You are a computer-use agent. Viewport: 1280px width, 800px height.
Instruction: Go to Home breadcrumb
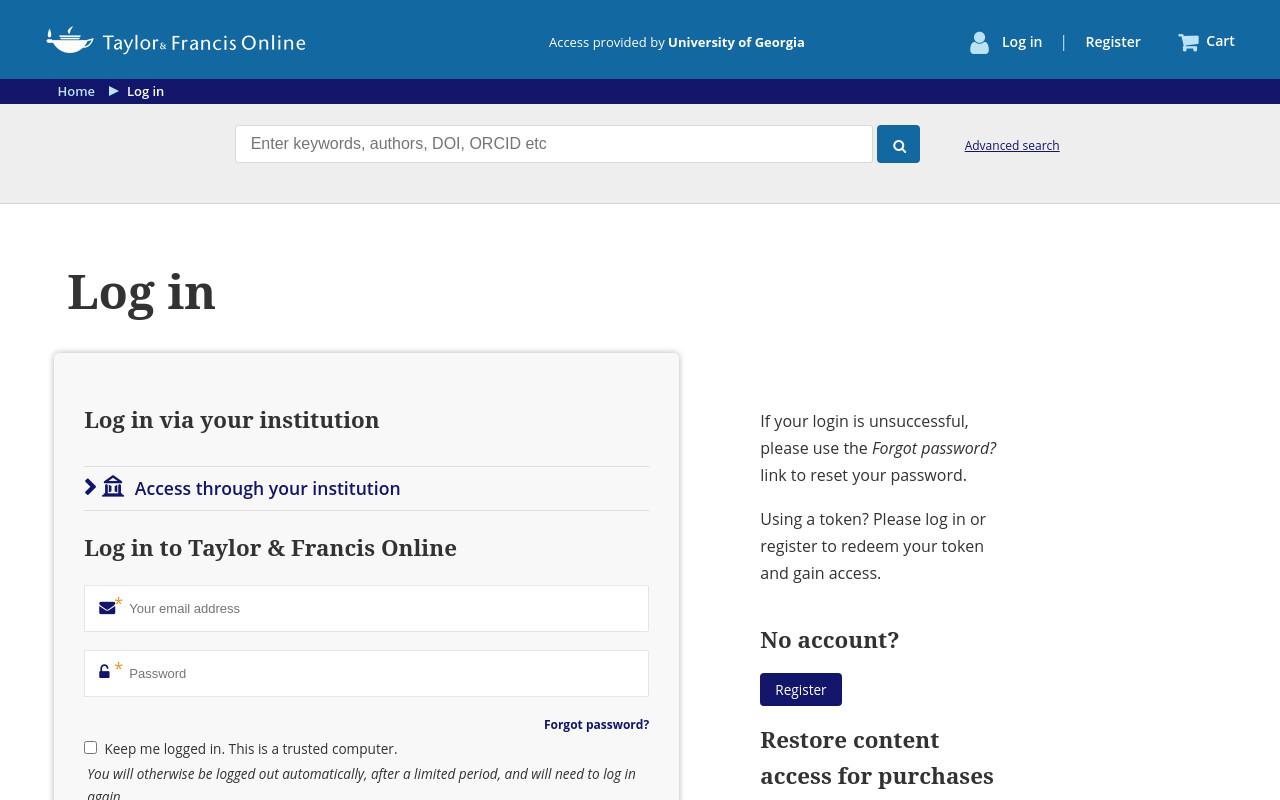[x=76, y=91]
